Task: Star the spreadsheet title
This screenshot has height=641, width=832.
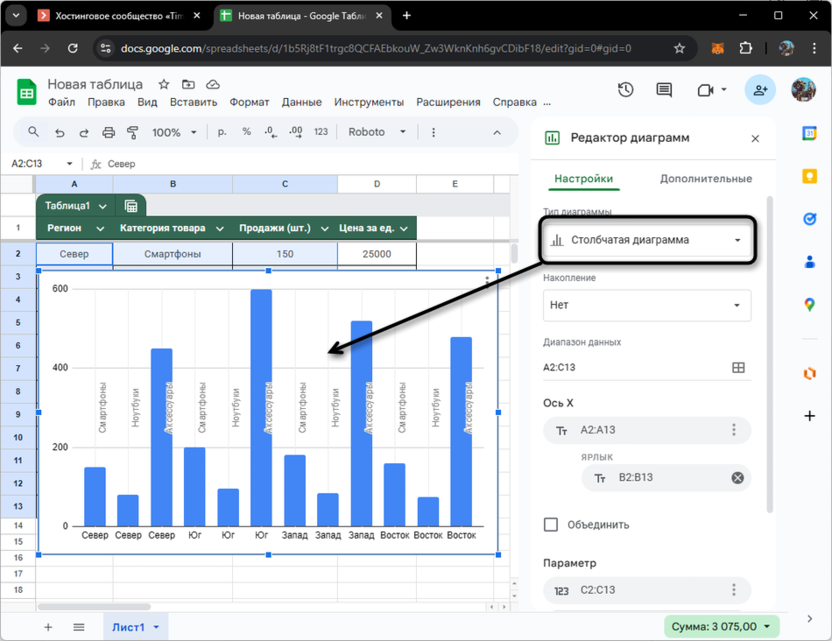Action: (x=164, y=85)
